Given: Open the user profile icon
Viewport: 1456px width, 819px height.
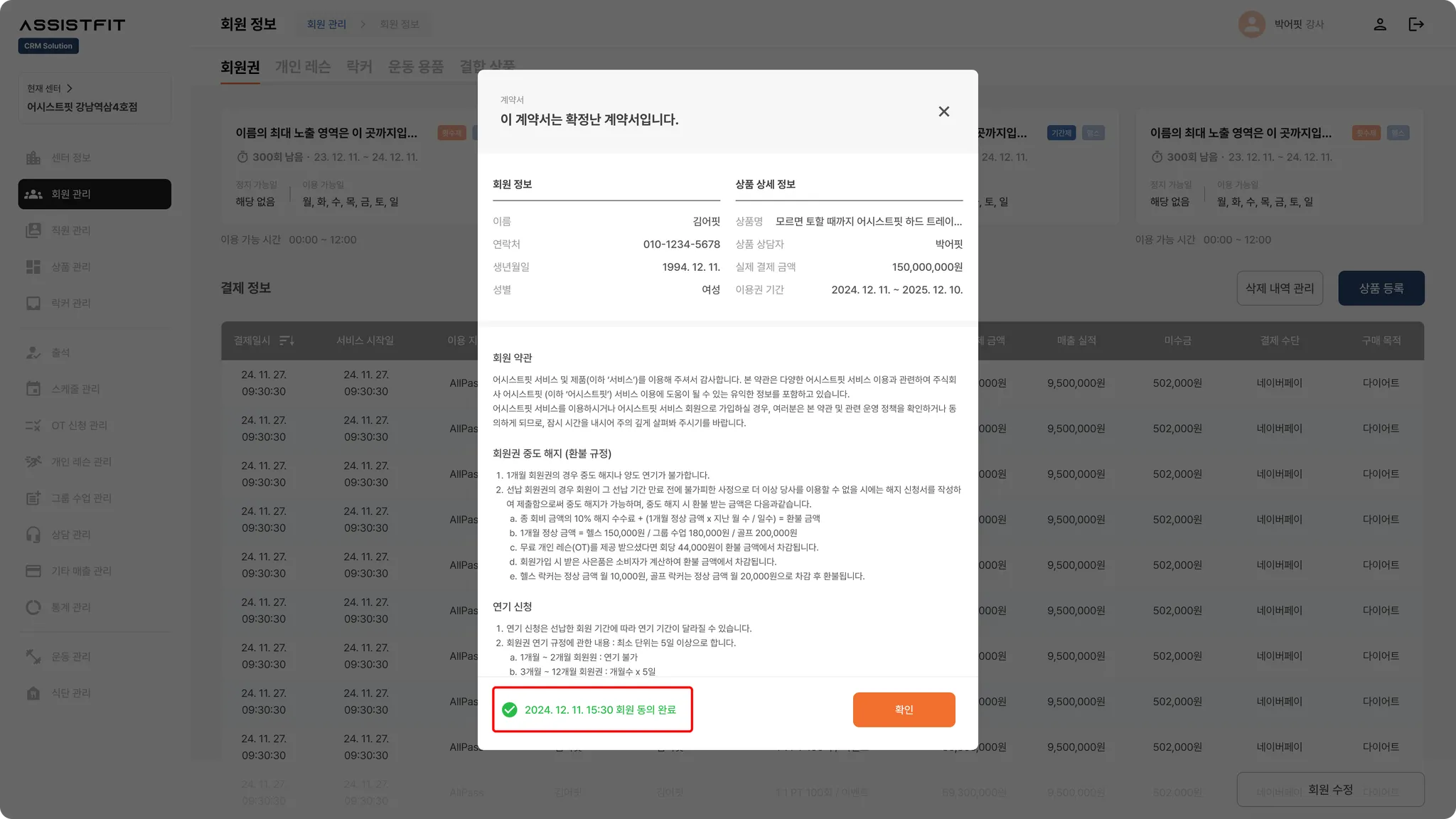Looking at the screenshot, I should (1379, 24).
